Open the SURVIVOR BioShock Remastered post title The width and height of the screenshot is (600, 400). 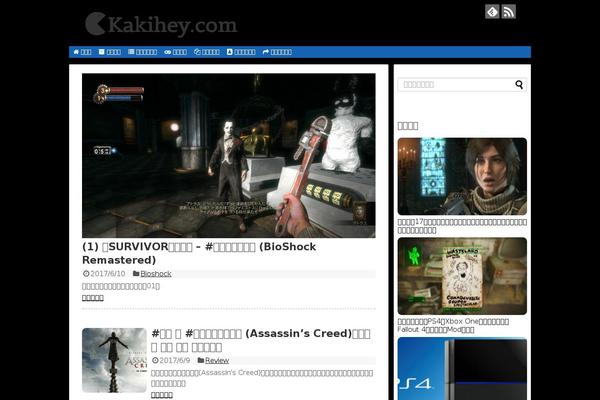199,253
